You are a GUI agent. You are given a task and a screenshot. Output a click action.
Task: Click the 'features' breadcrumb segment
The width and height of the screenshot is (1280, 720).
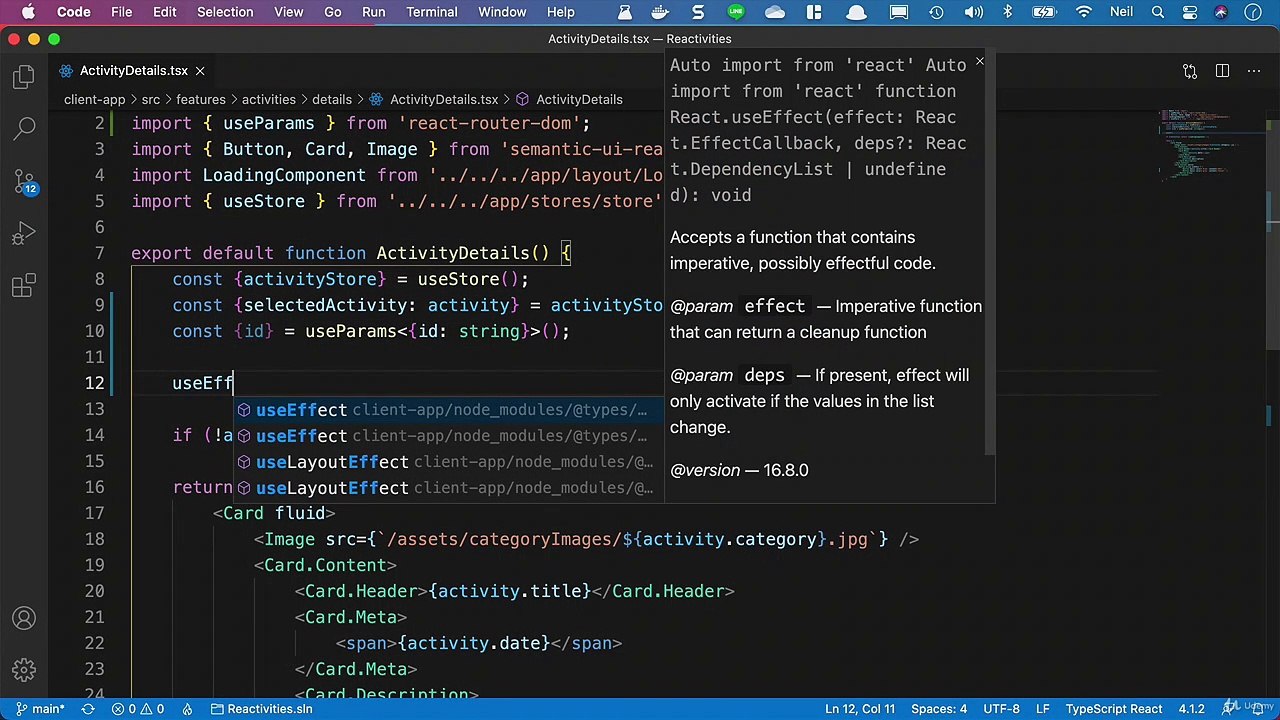pos(201,99)
